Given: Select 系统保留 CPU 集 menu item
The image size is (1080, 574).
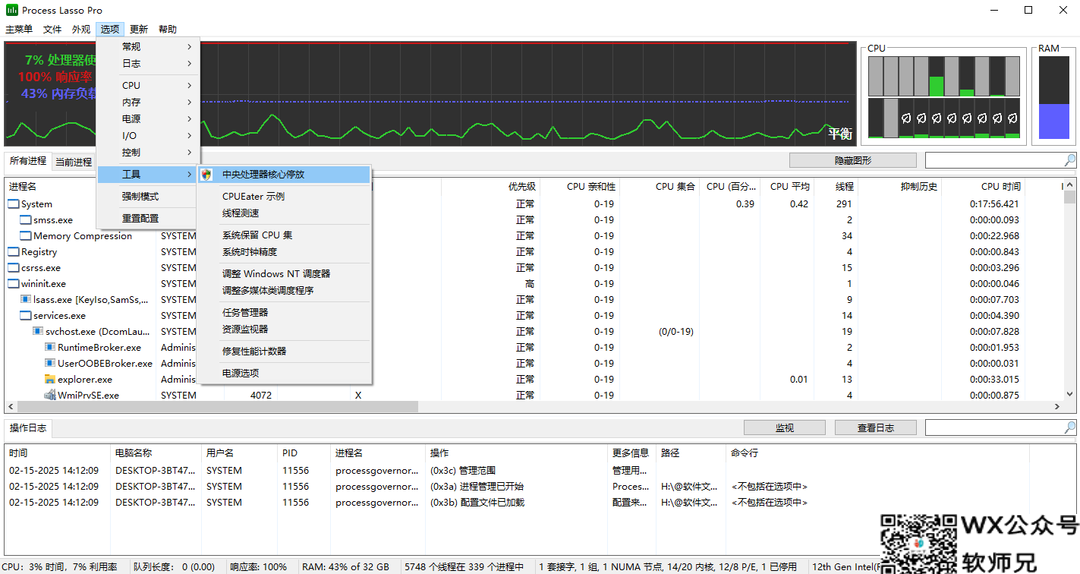Looking at the screenshot, I should click(x=284, y=235).
